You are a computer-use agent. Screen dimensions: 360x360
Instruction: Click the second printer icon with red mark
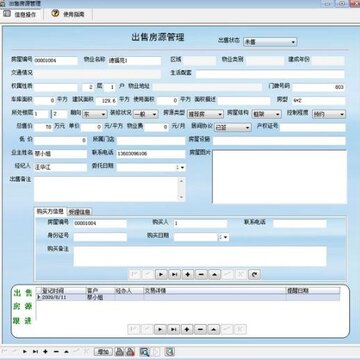pos(130,351)
